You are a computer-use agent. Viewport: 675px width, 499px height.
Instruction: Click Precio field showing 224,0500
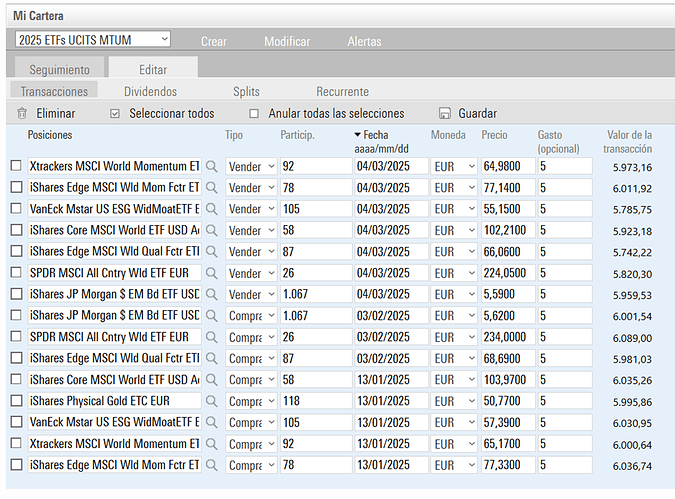(x=508, y=273)
